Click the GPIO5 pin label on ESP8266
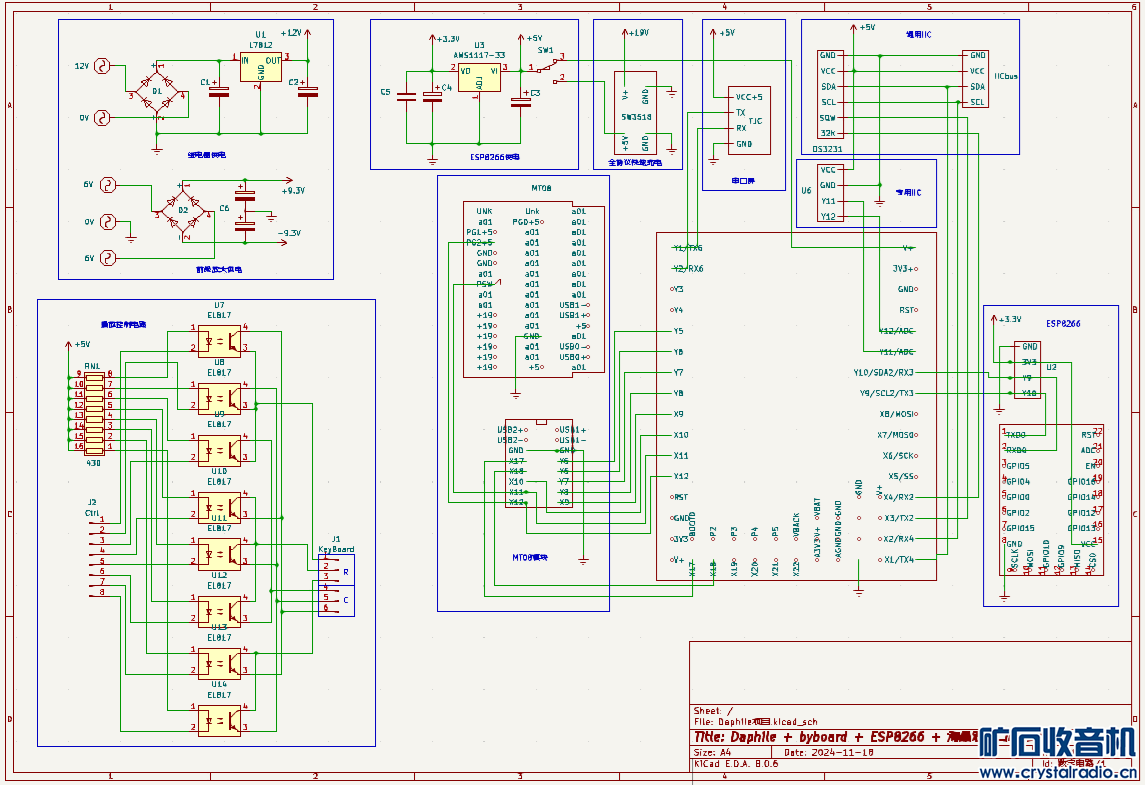The image size is (1145, 785). 1018,466
